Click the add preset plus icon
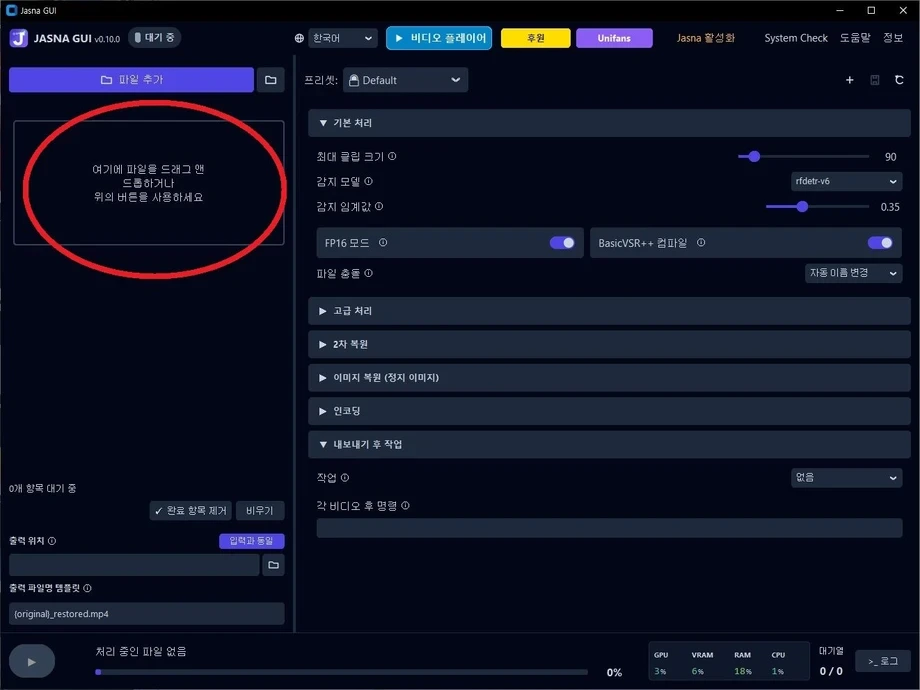Screen dimensions: 920x690 coord(849,80)
